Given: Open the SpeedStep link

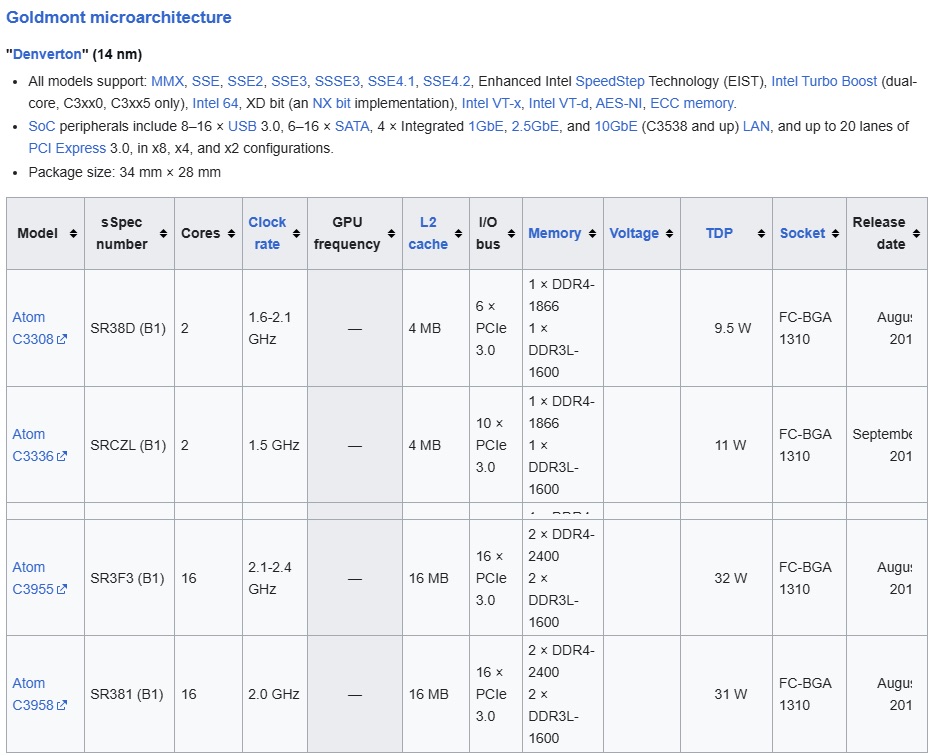Looking at the screenshot, I should (610, 81).
